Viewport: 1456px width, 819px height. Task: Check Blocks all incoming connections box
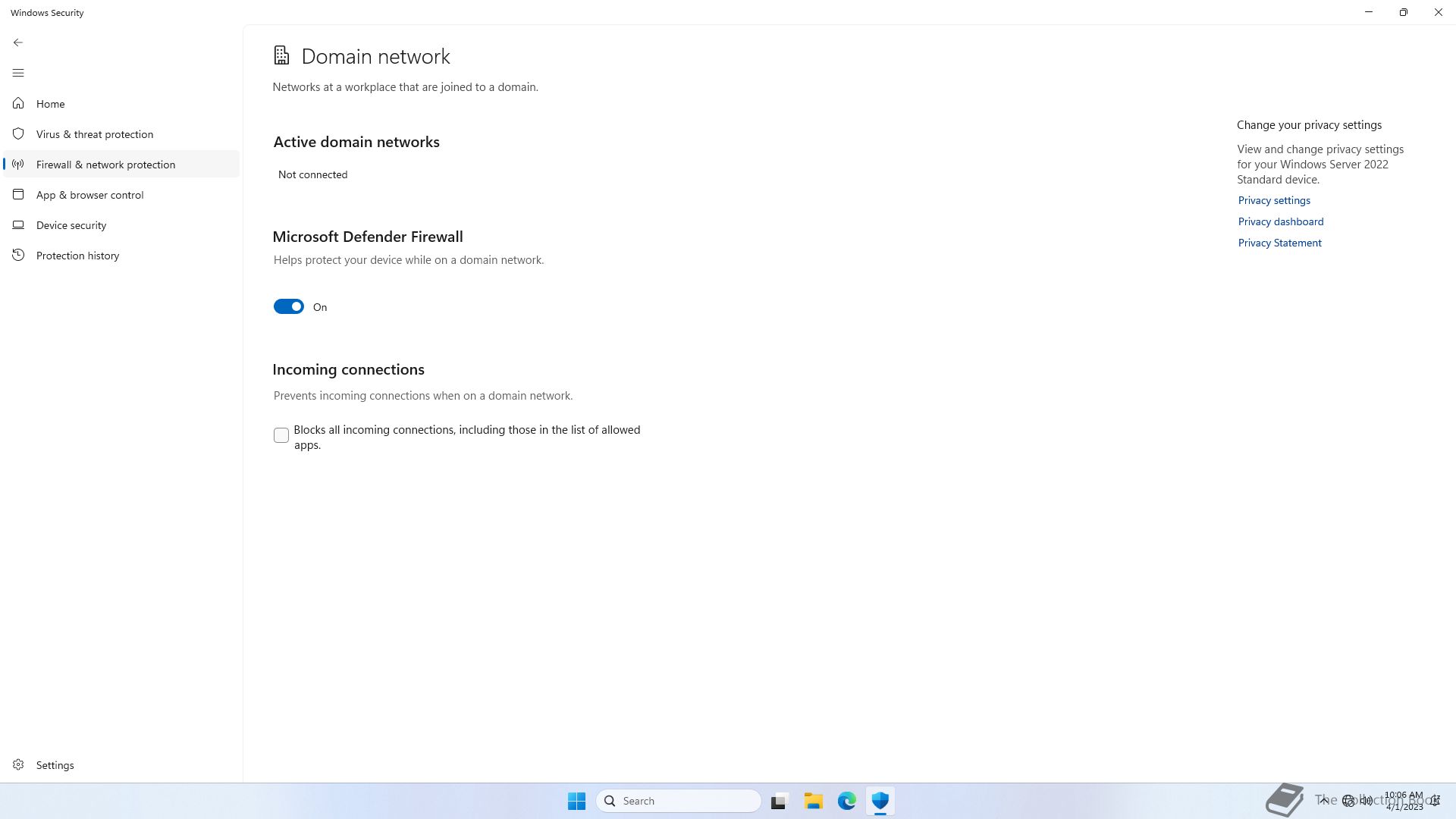[281, 435]
